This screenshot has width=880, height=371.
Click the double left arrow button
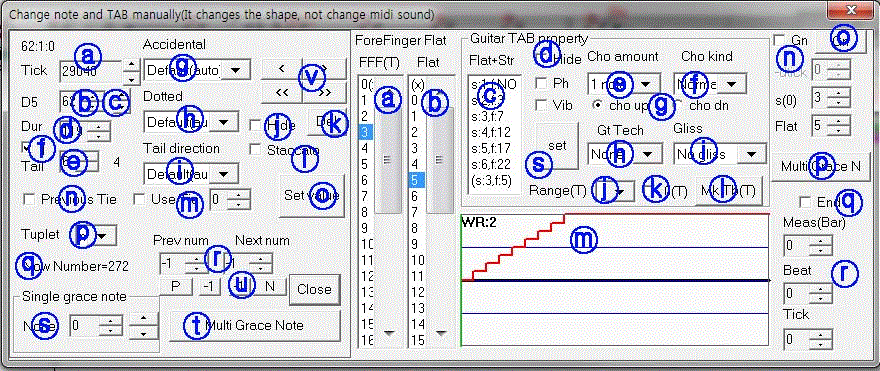tap(282, 92)
